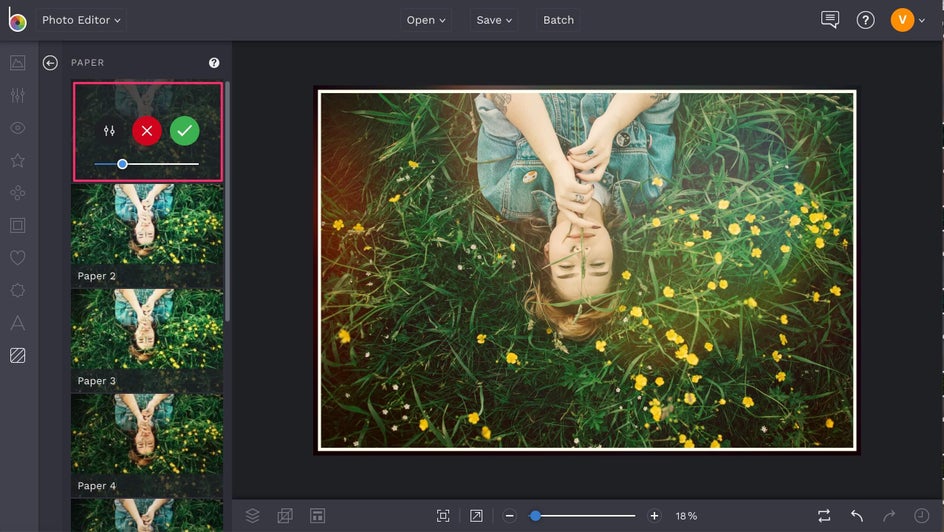Select the Paper 3 texture thumbnail
The image size is (944, 532).
[147, 338]
